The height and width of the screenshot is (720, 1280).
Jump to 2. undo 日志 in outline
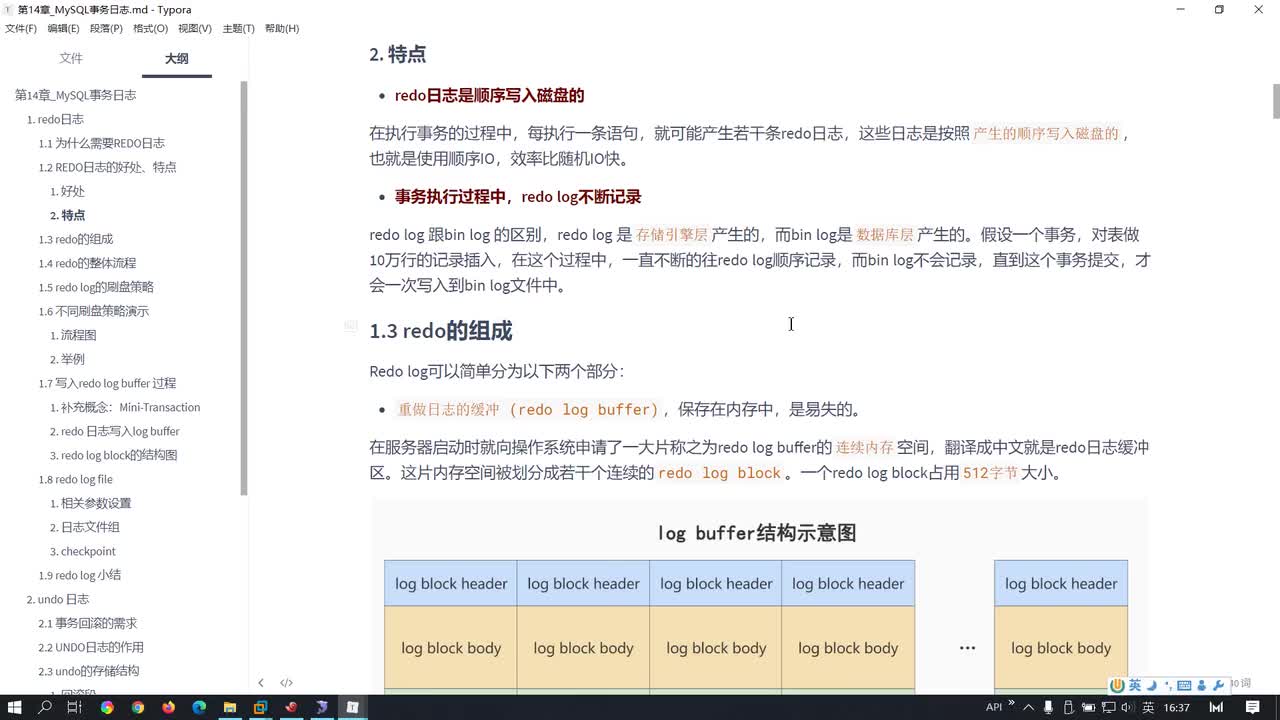[x=58, y=599]
